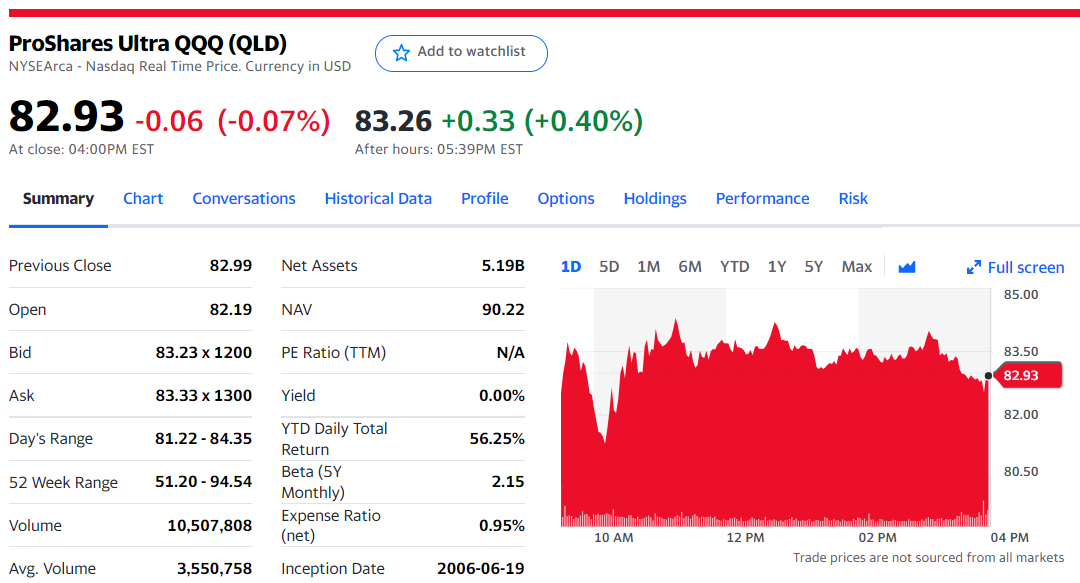Select the Max chart range
The image size is (1080, 583).
(x=857, y=267)
